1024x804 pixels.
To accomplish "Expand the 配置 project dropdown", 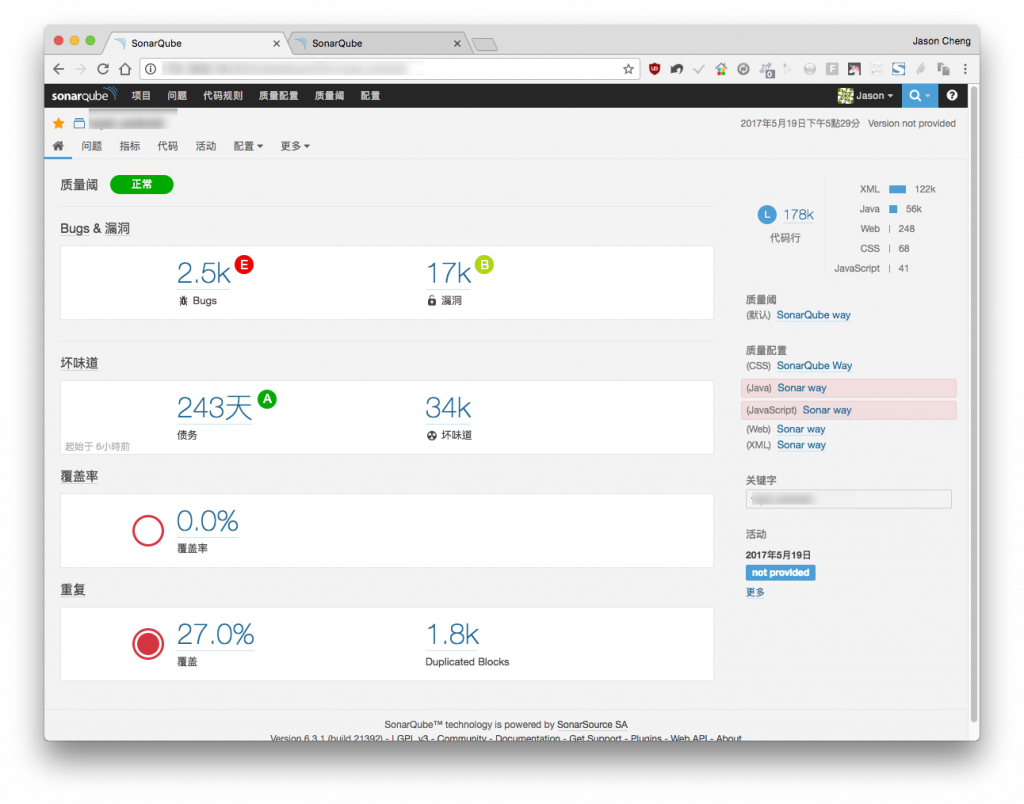I will 248,146.
